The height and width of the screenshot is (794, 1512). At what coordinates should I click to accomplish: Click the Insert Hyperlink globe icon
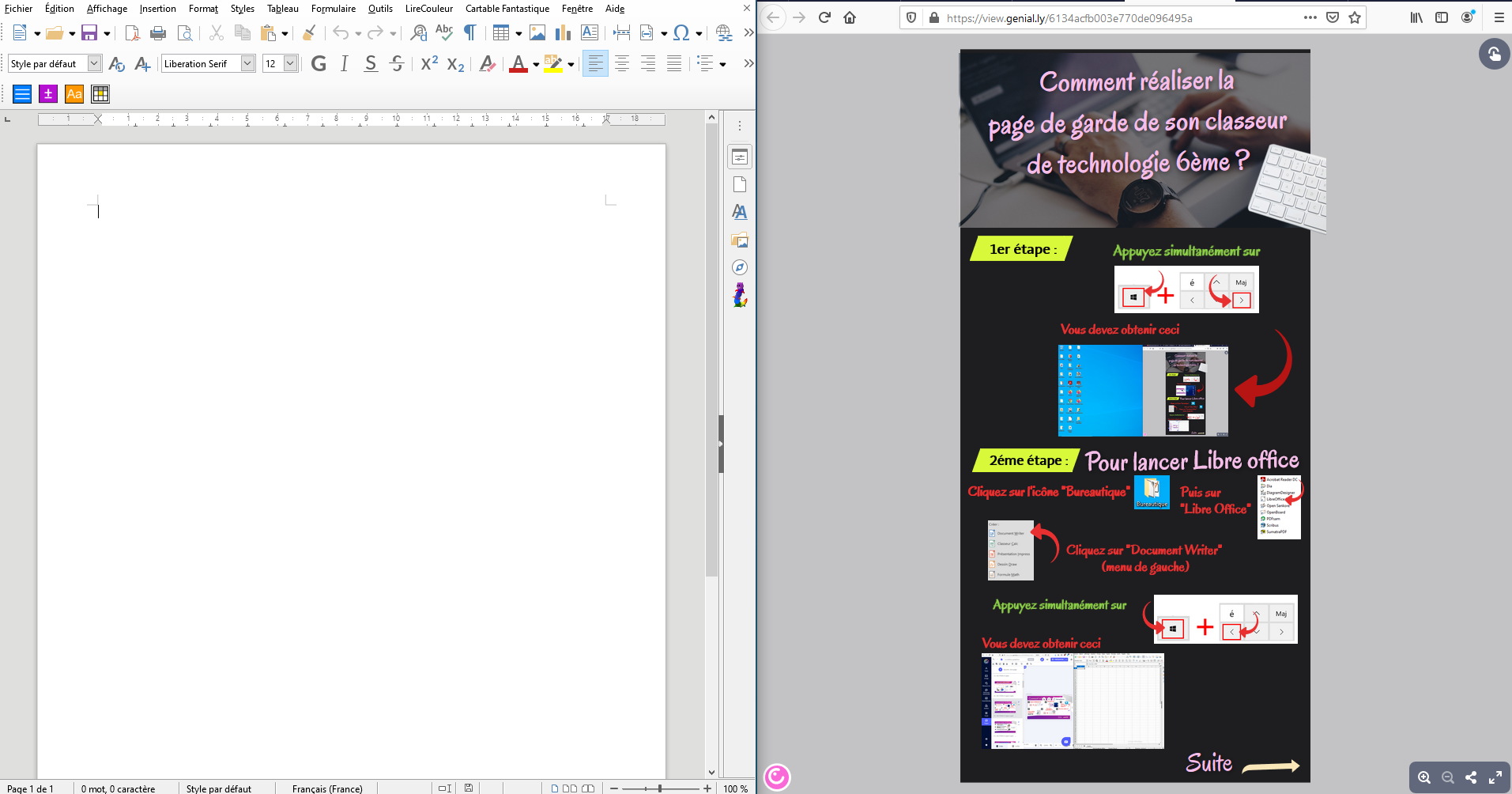(x=723, y=32)
